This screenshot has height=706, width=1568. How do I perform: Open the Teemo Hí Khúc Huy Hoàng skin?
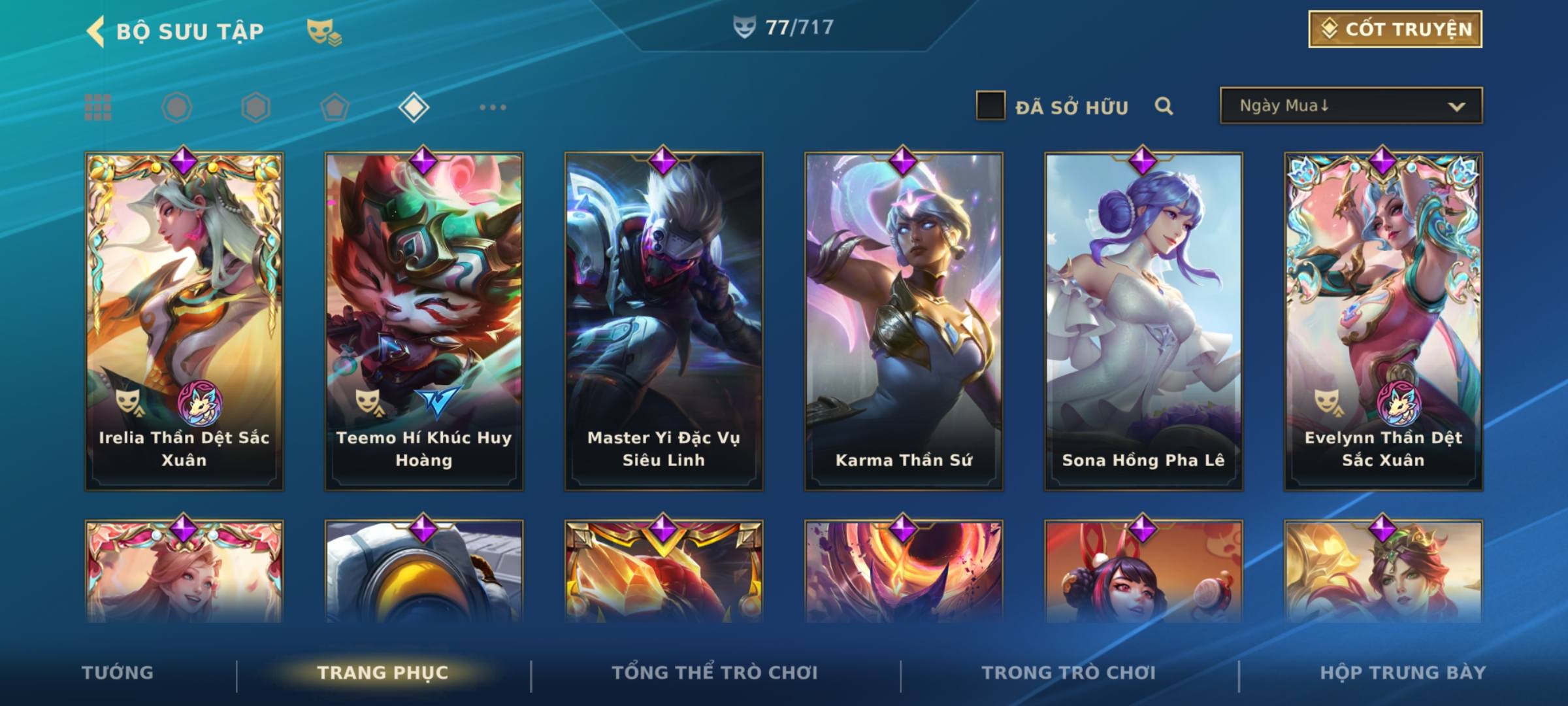[x=424, y=321]
